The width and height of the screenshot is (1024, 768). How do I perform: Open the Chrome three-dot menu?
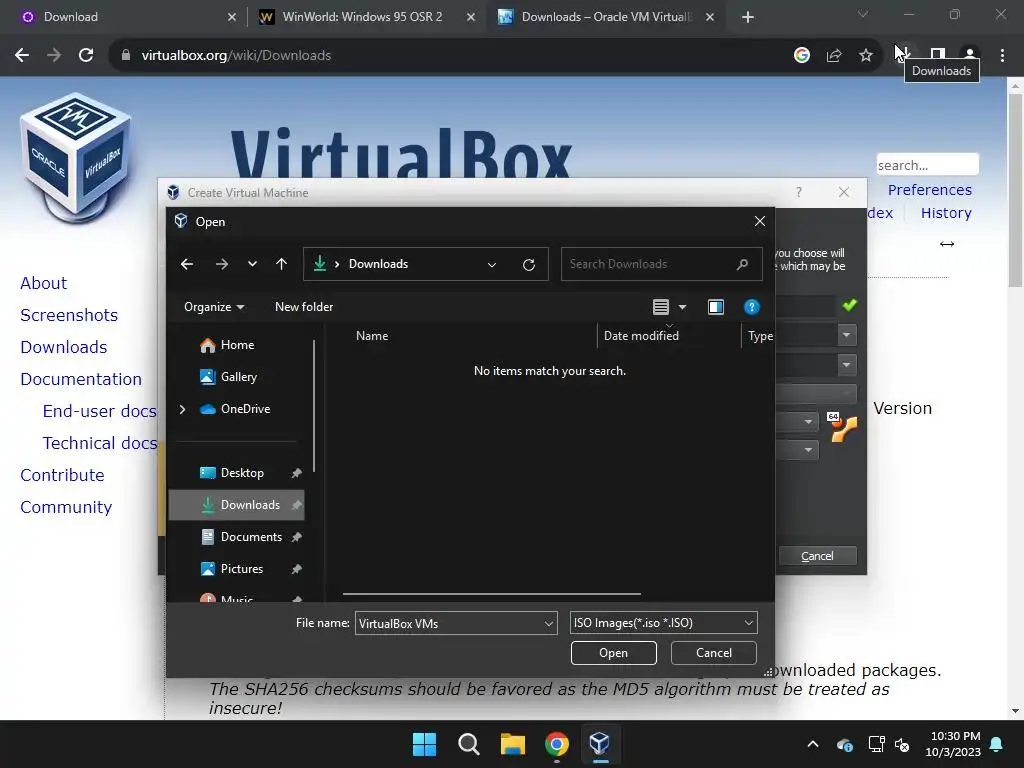[x=1002, y=56]
